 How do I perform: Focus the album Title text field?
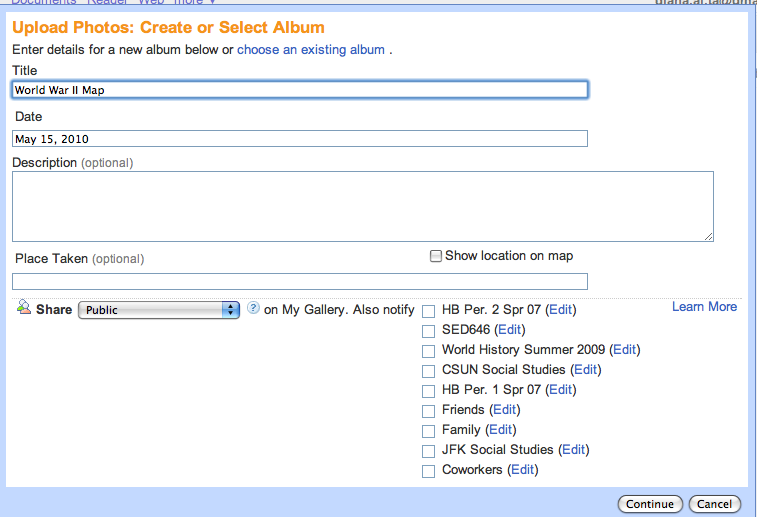pyautogui.click(x=300, y=90)
